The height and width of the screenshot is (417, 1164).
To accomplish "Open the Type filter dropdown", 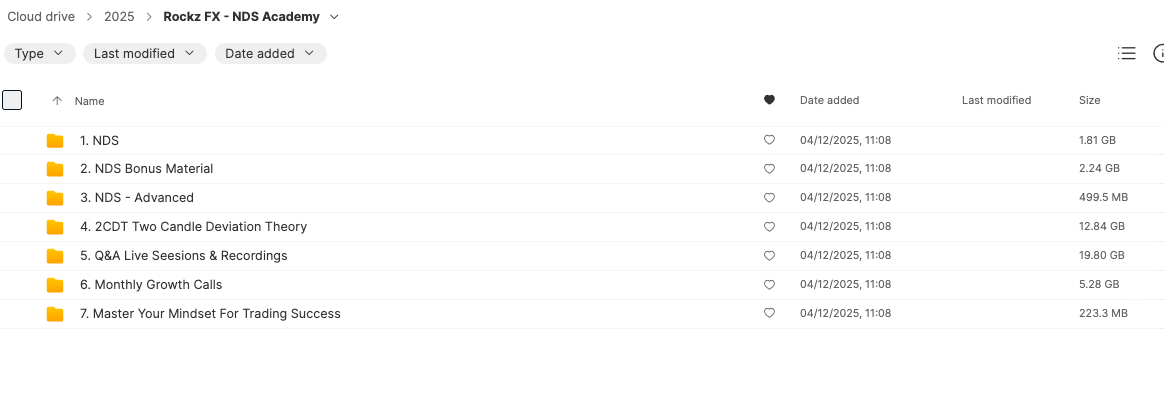I will pos(39,54).
